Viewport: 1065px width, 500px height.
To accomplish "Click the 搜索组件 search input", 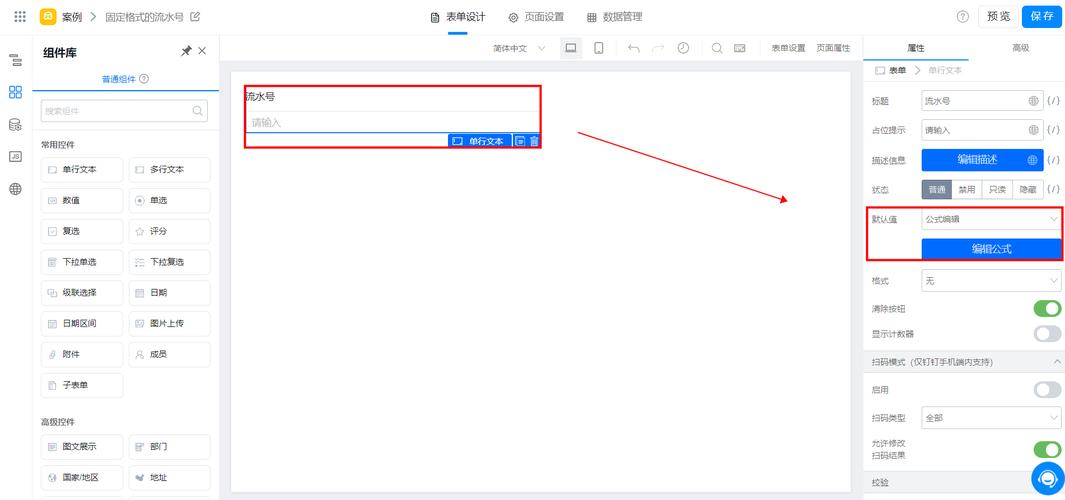I will pos(124,111).
